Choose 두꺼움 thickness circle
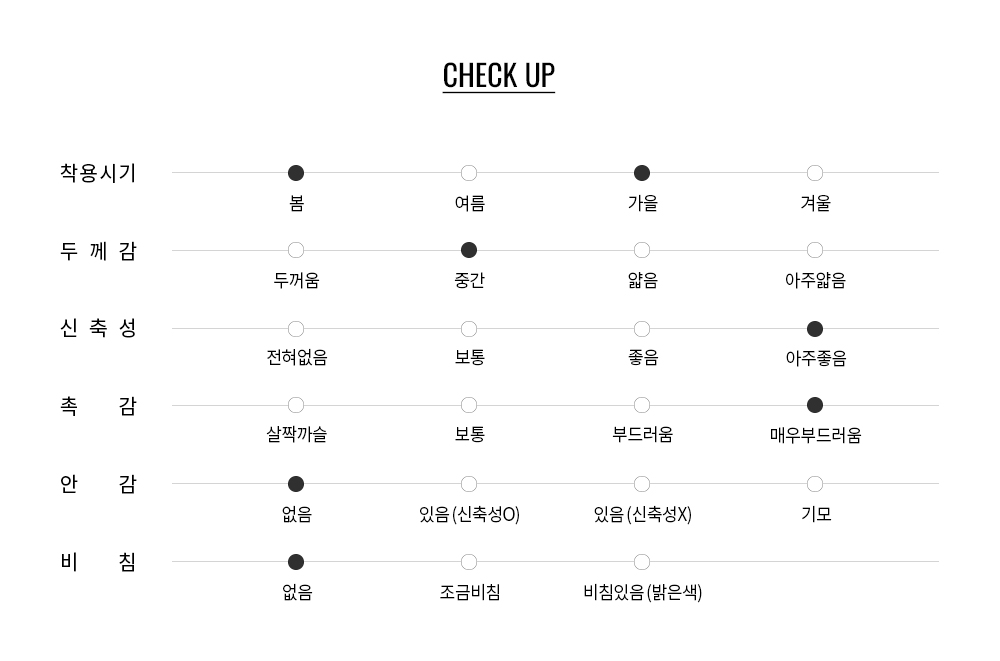Image resolution: width=1000 pixels, height=661 pixels. [296, 250]
